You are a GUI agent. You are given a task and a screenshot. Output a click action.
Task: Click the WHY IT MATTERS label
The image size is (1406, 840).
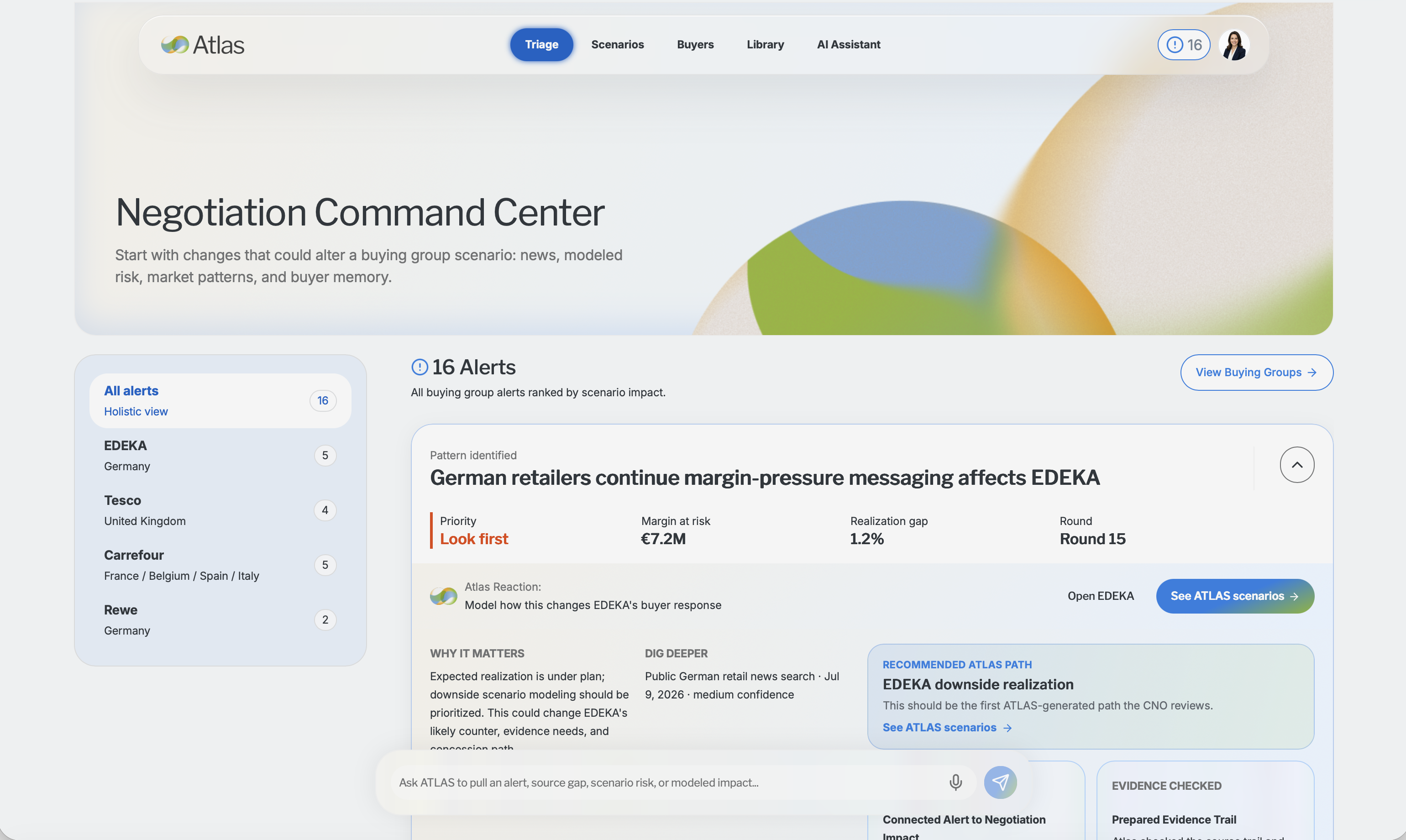pyautogui.click(x=477, y=653)
